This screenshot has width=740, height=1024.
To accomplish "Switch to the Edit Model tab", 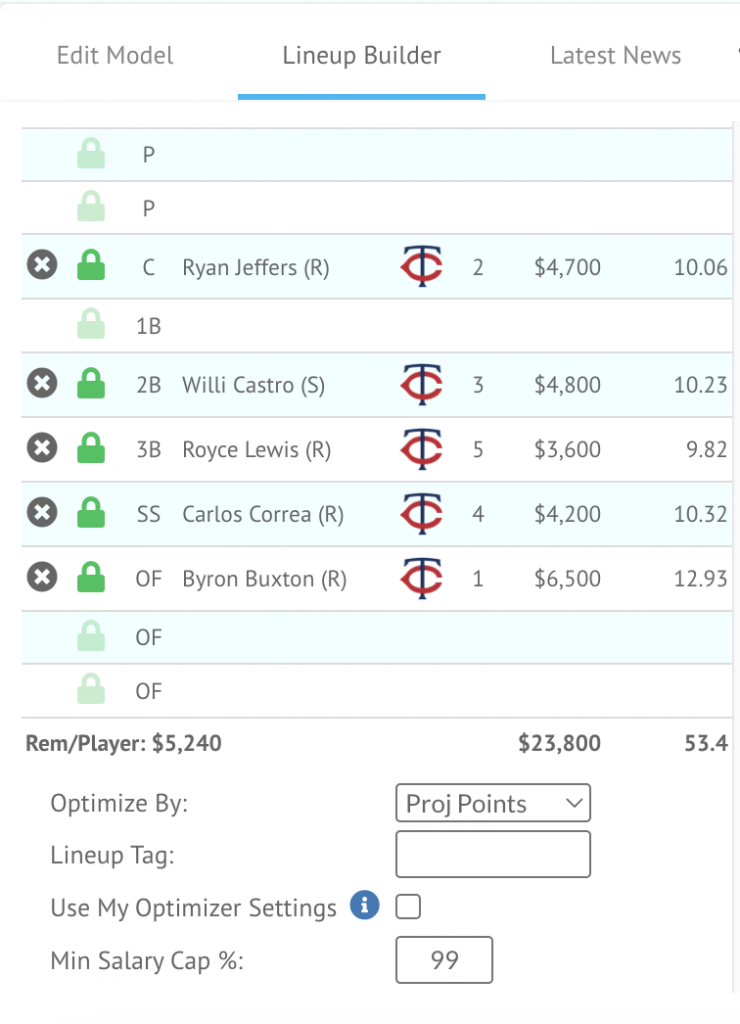I will 115,56.
